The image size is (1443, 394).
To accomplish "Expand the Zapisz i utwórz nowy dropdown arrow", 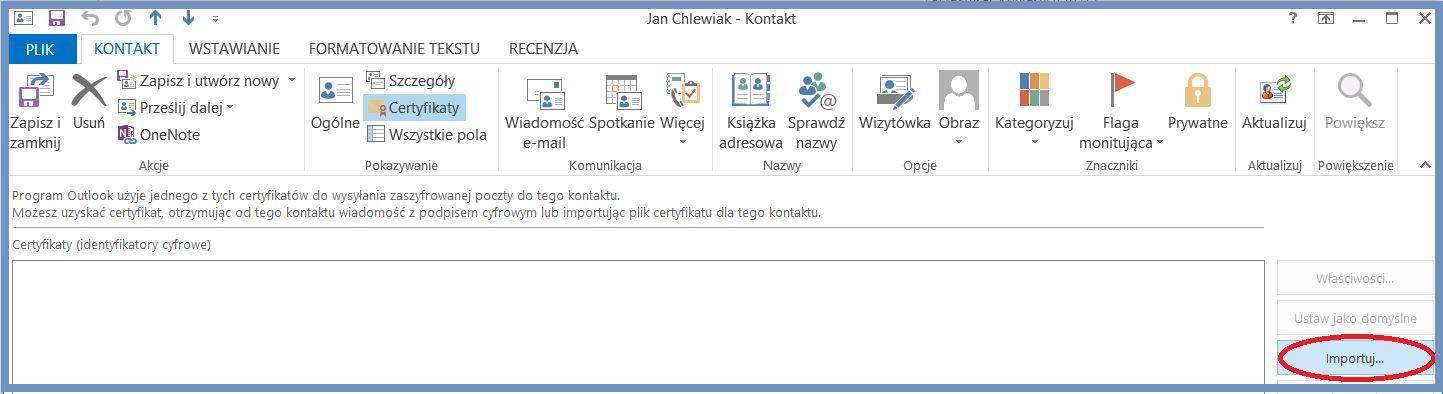I will pos(292,80).
